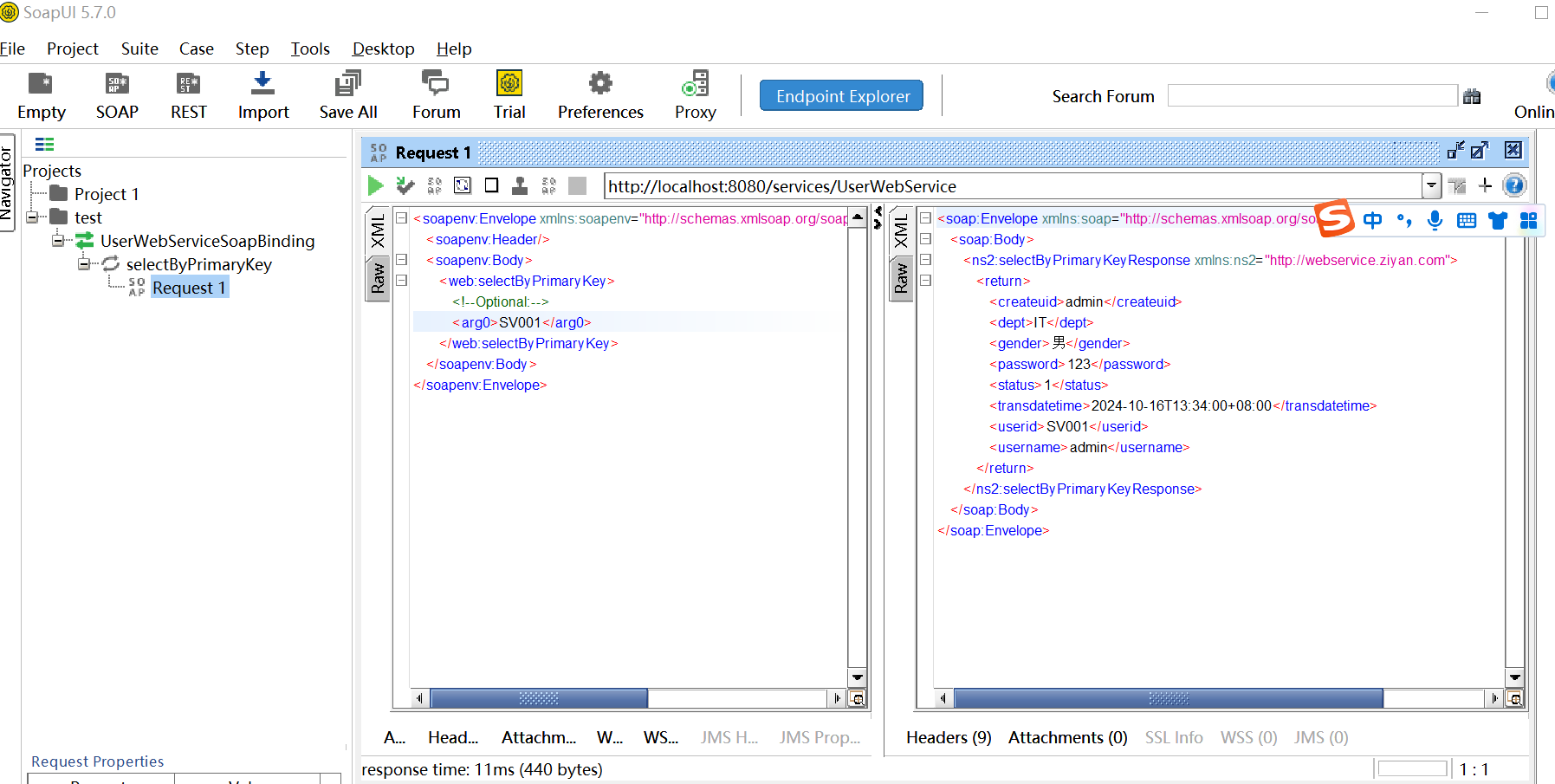Click the Save All toolbar icon
This screenshot has height=784, width=1555.
tap(348, 95)
